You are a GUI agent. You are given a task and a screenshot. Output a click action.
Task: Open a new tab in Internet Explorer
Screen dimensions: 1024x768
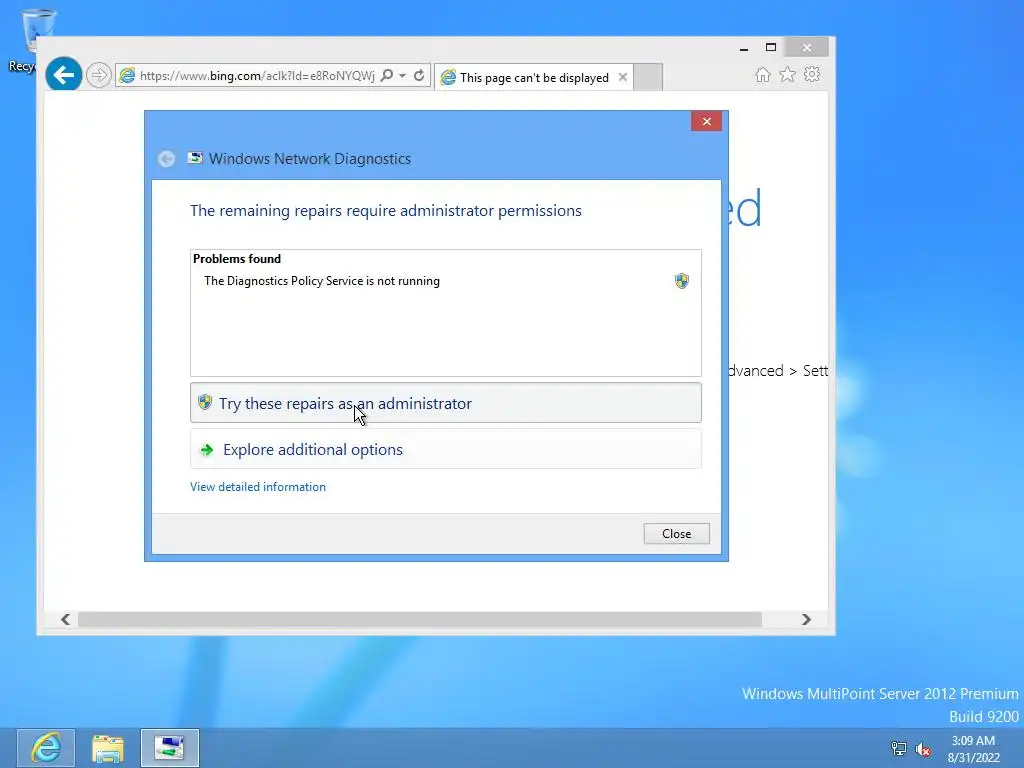click(648, 77)
